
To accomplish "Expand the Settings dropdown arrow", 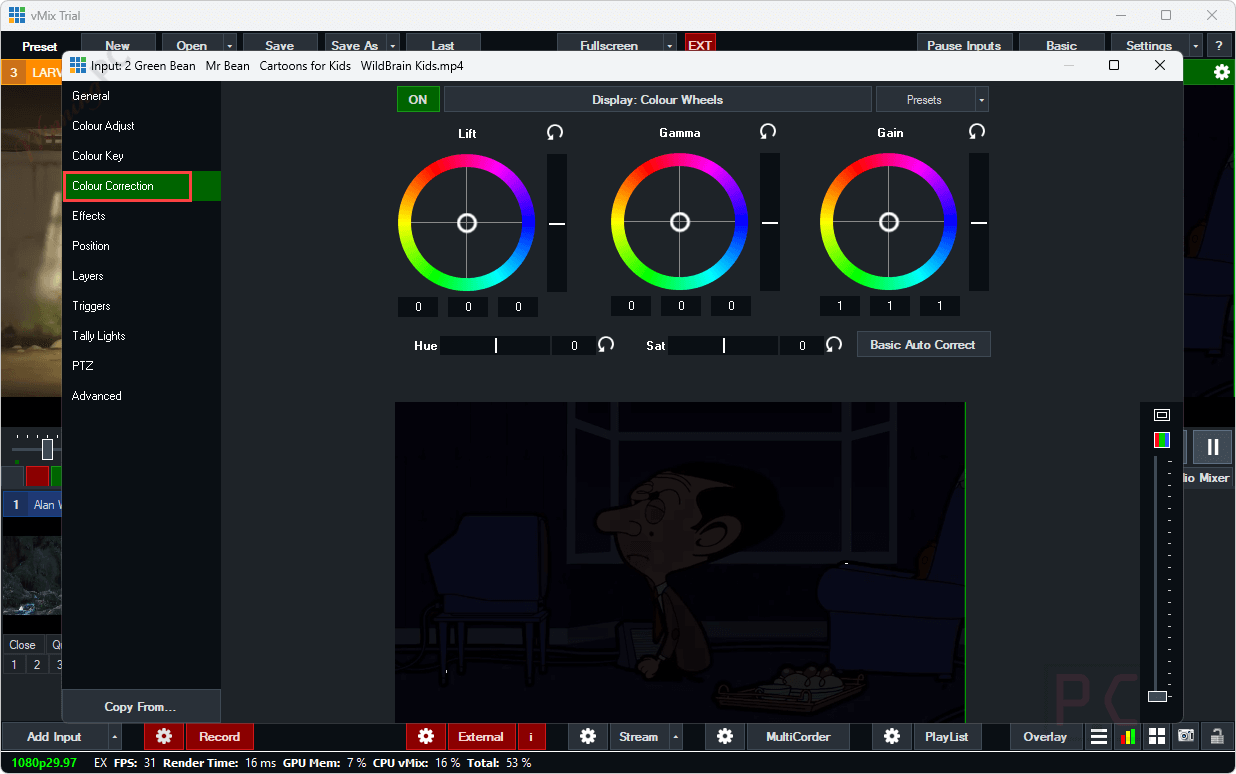I will [1196, 45].
